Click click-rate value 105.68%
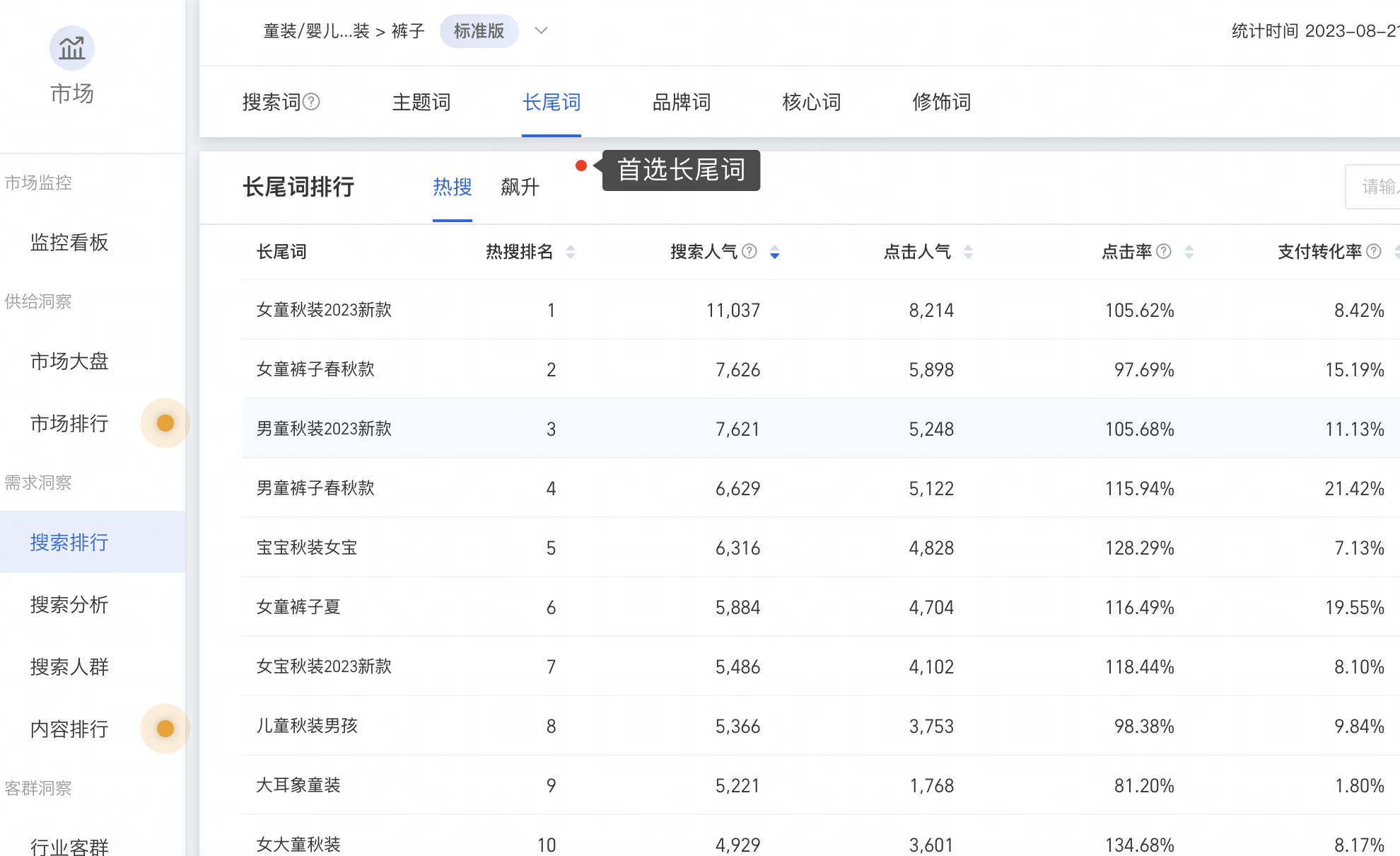 1140,429
